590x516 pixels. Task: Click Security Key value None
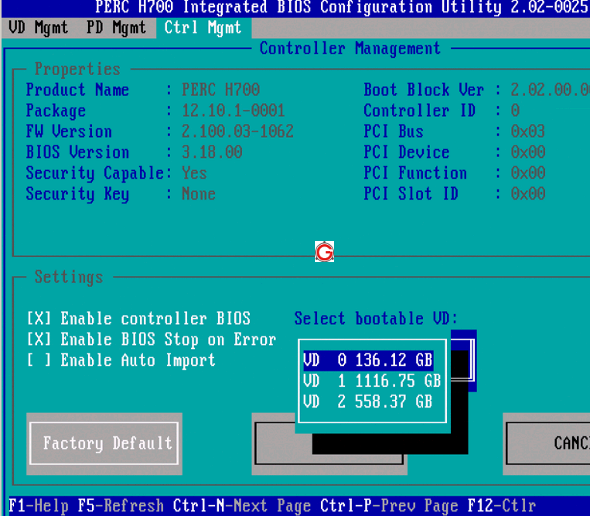(199, 194)
